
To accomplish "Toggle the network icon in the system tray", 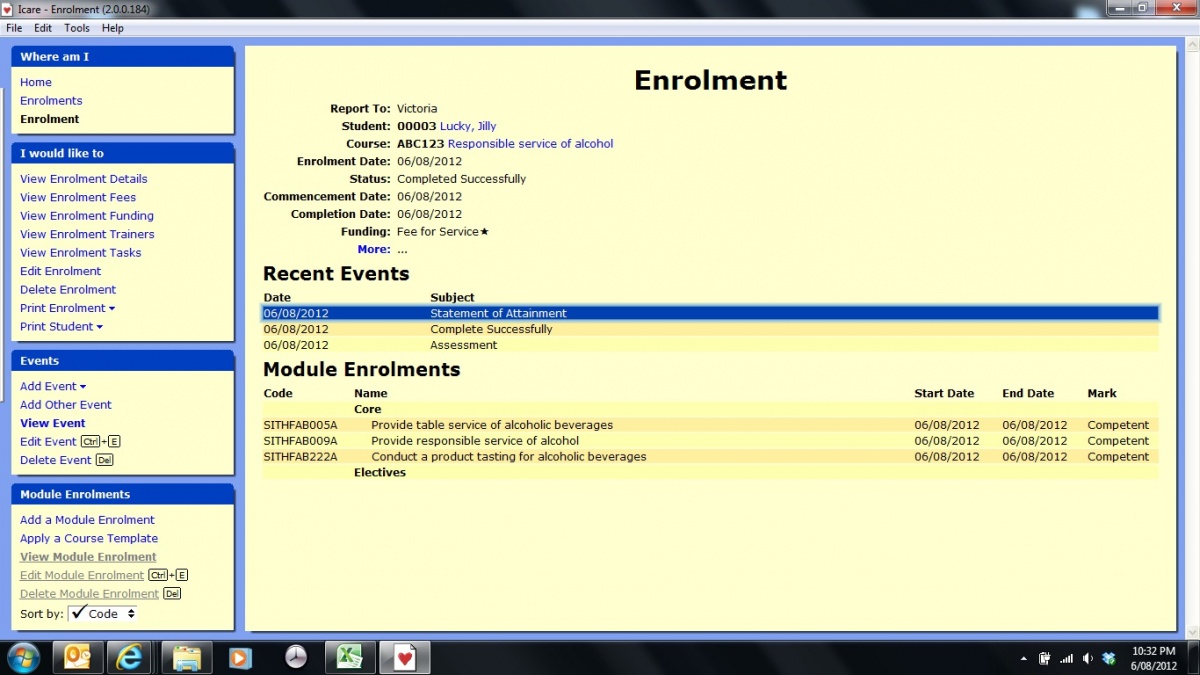I will pos(1066,658).
